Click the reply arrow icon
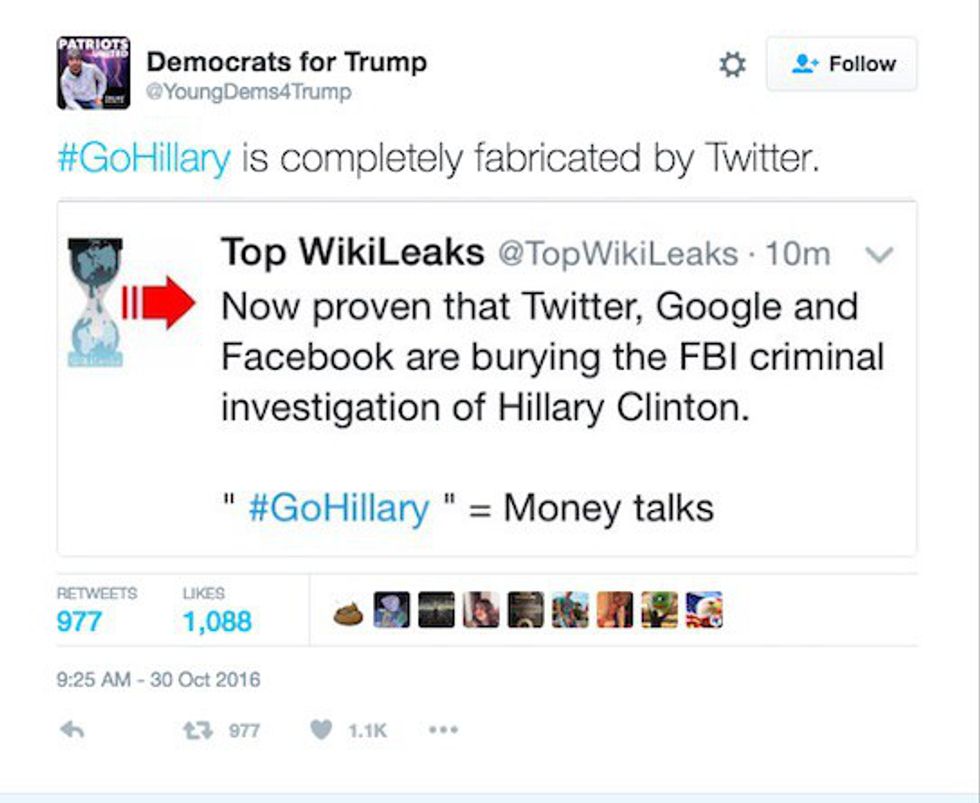The width and height of the screenshot is (980, 803). pyautogui.click(x=72, y=730)
